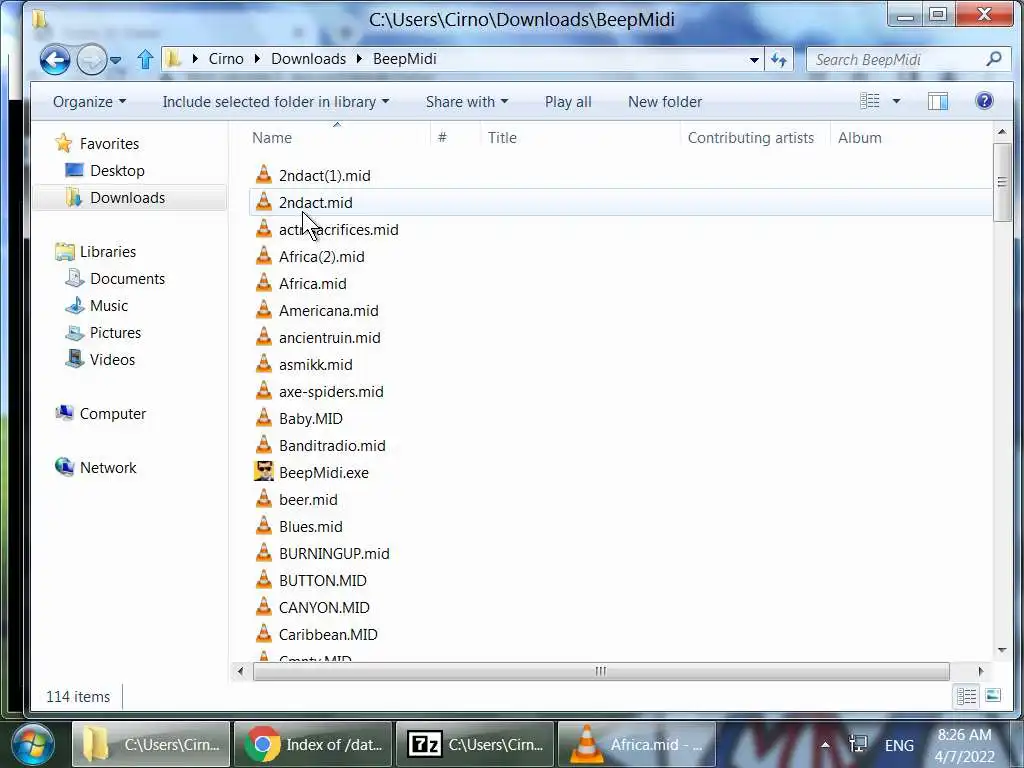Open the Organize menu
The height and width of the screenshot is (768, 1024).
coord(89,102)
